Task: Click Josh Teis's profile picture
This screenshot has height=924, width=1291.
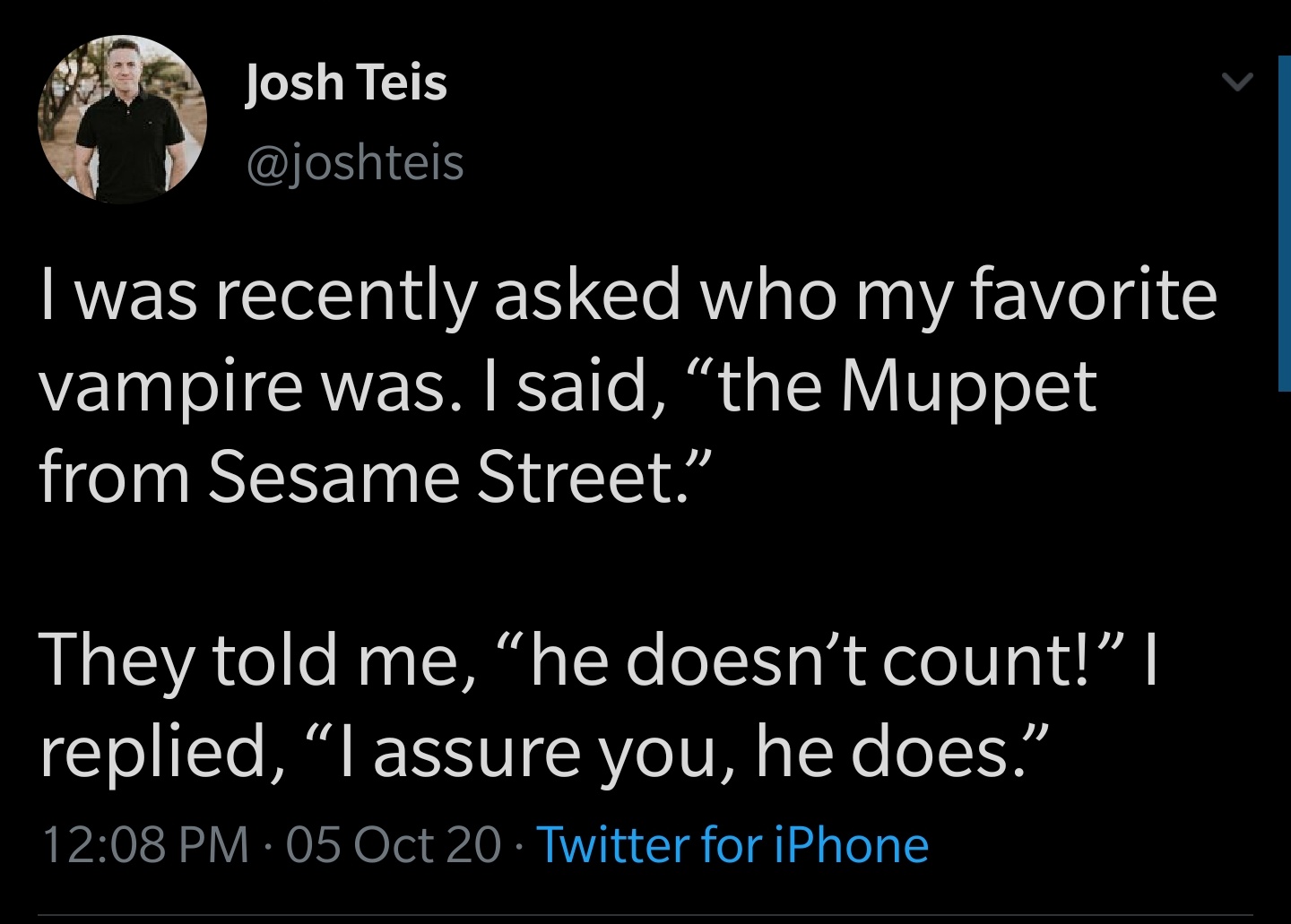Action: click(122, 119)
